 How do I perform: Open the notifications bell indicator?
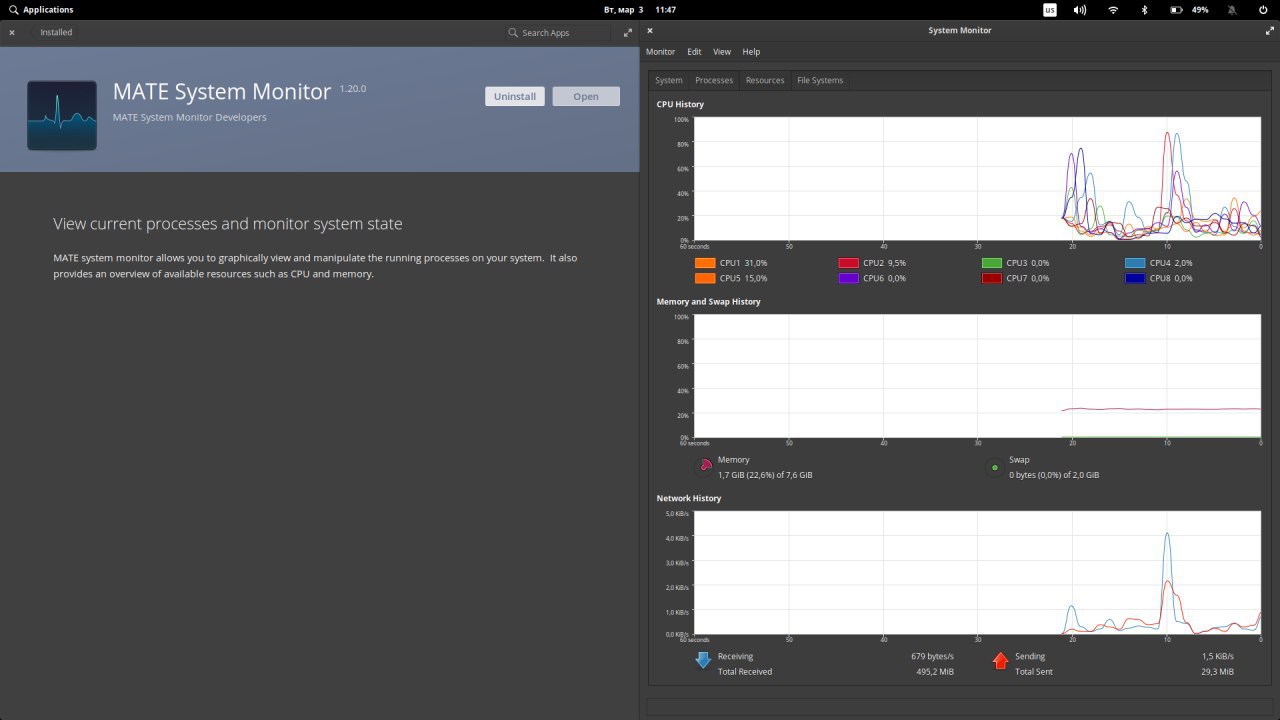1234,10
